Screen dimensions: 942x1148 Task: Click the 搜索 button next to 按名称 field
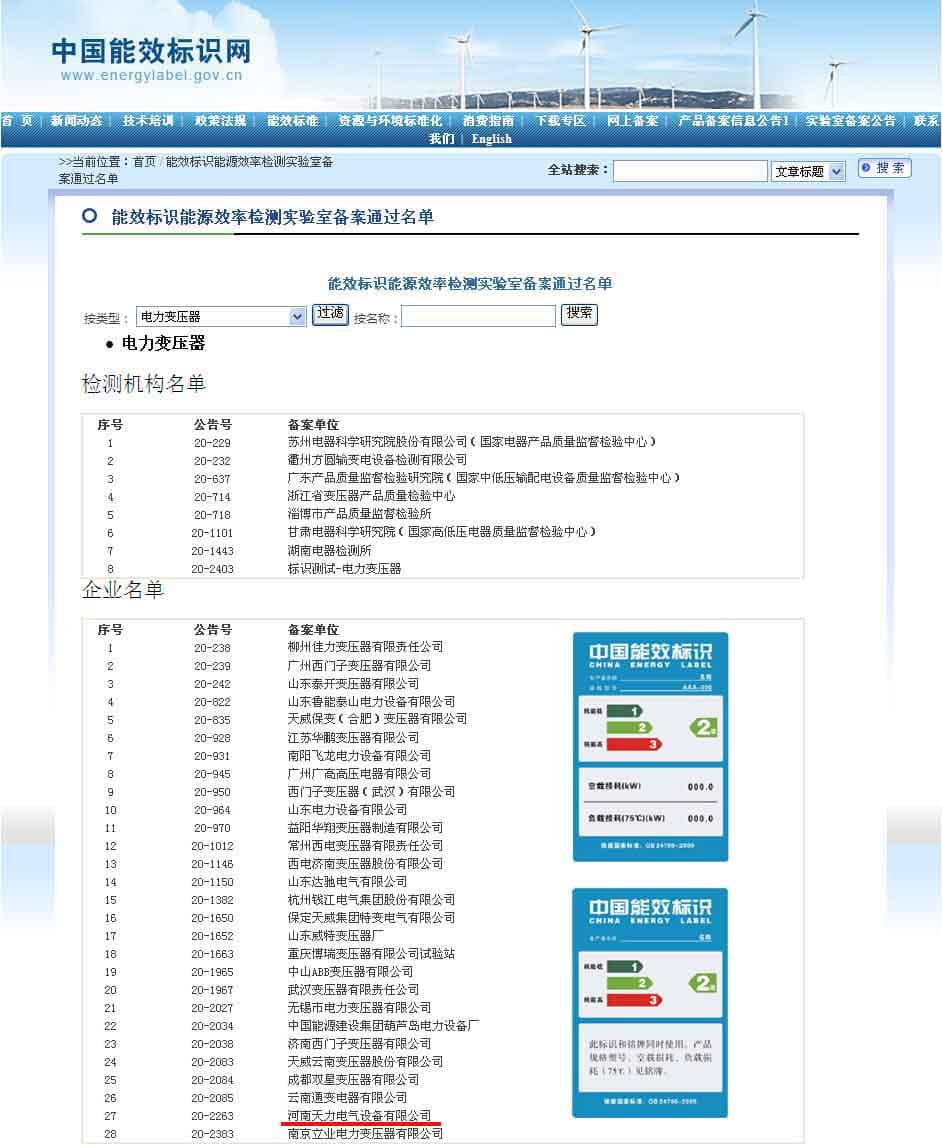(x=579, y=314)
